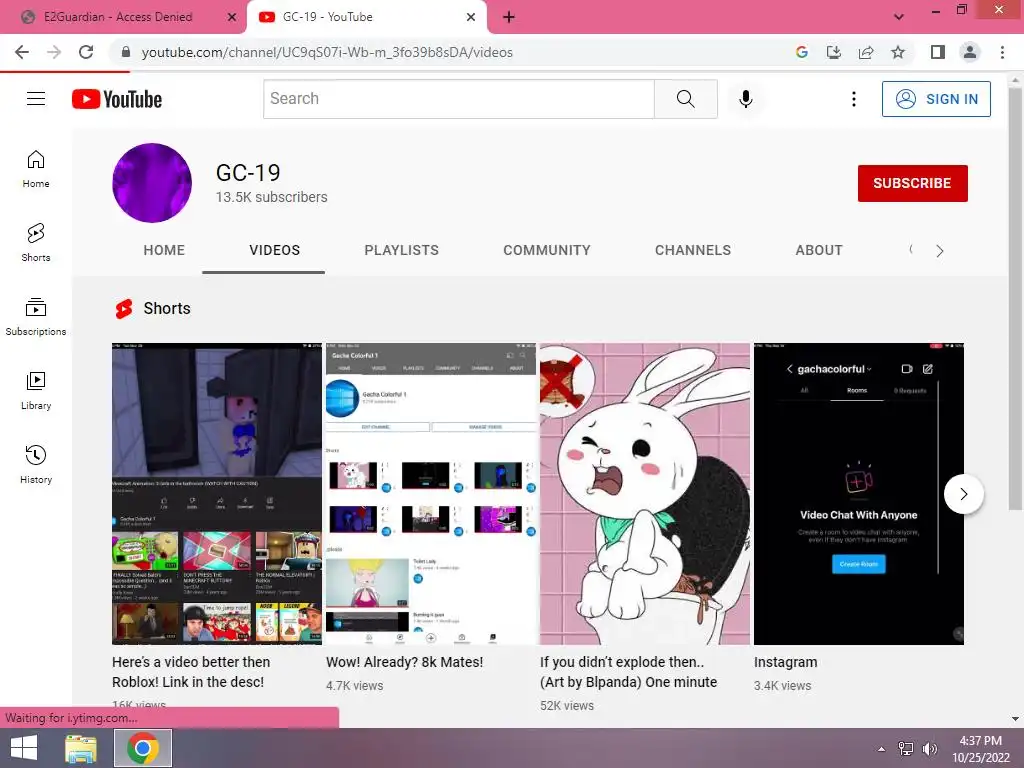Click the "13.5K subscribers" text
The image size is (1024, 768).
tap(272, 197)
